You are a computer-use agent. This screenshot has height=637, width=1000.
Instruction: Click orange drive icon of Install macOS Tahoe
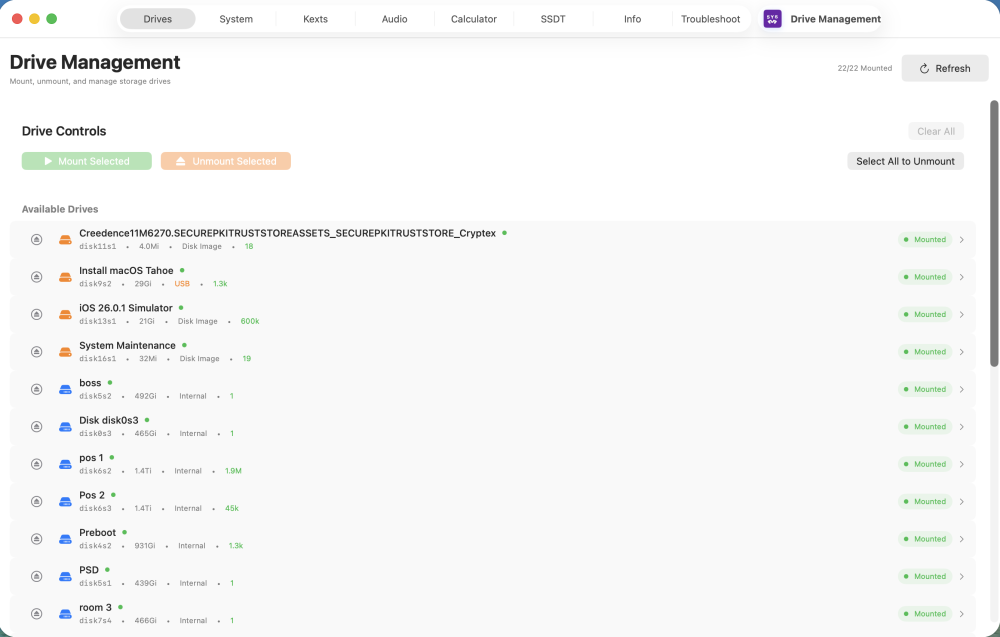click(65, 277)
